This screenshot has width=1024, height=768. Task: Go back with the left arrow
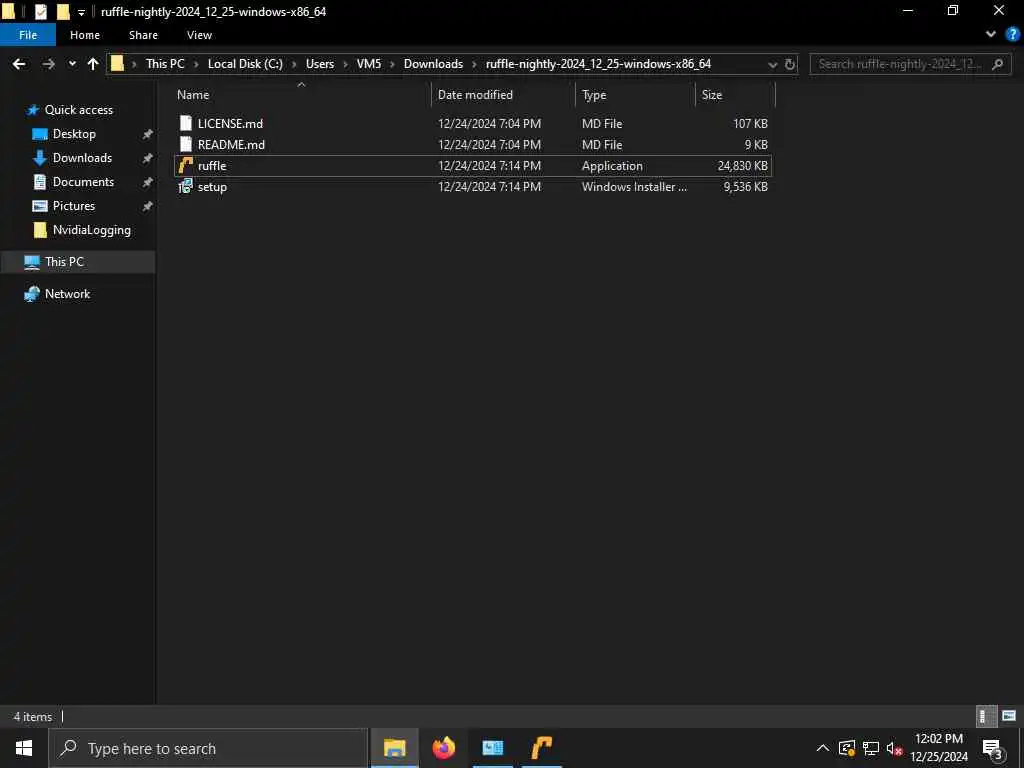coord(19,64)
